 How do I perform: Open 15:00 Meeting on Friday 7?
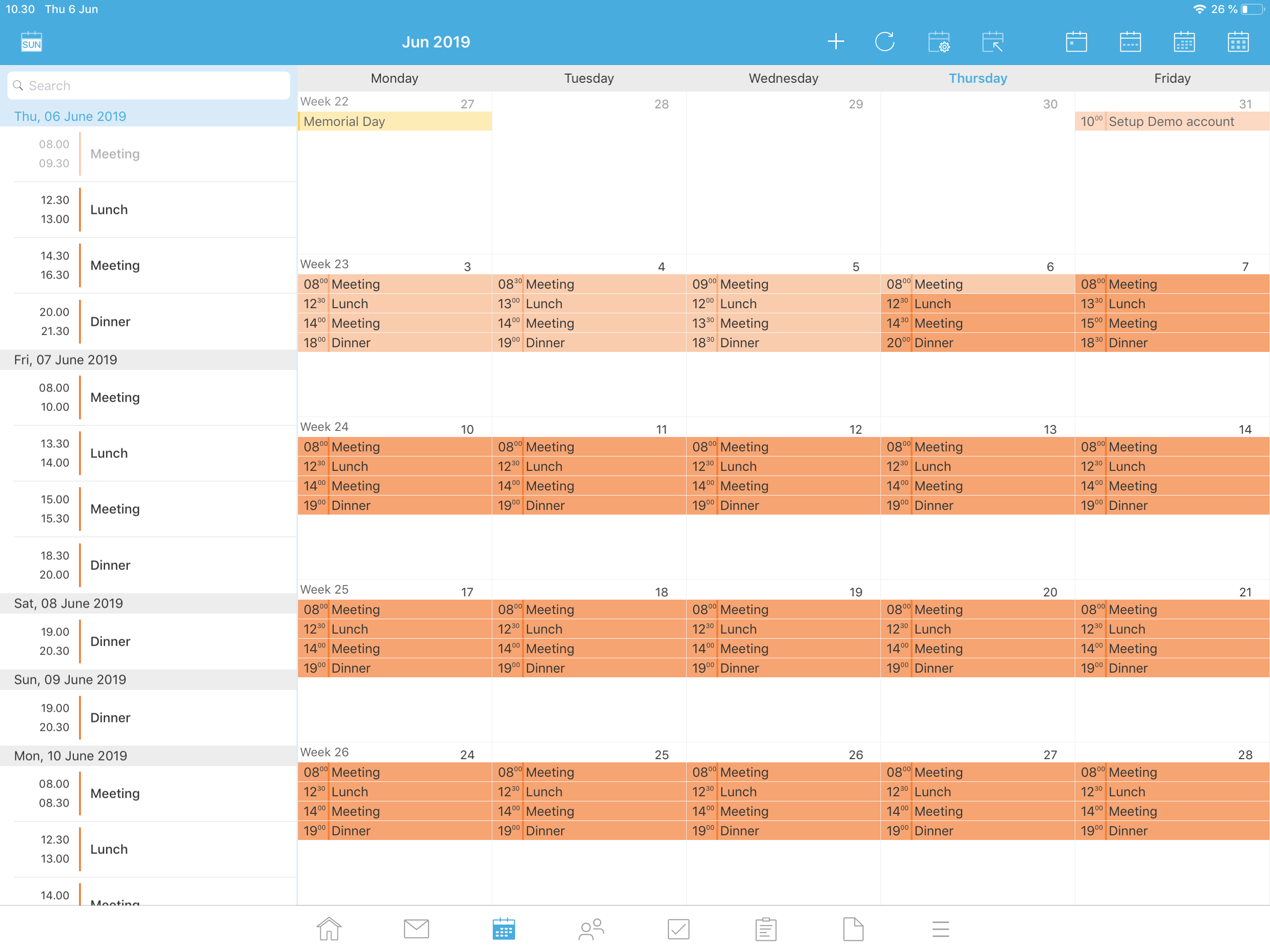pos(1172,323)
